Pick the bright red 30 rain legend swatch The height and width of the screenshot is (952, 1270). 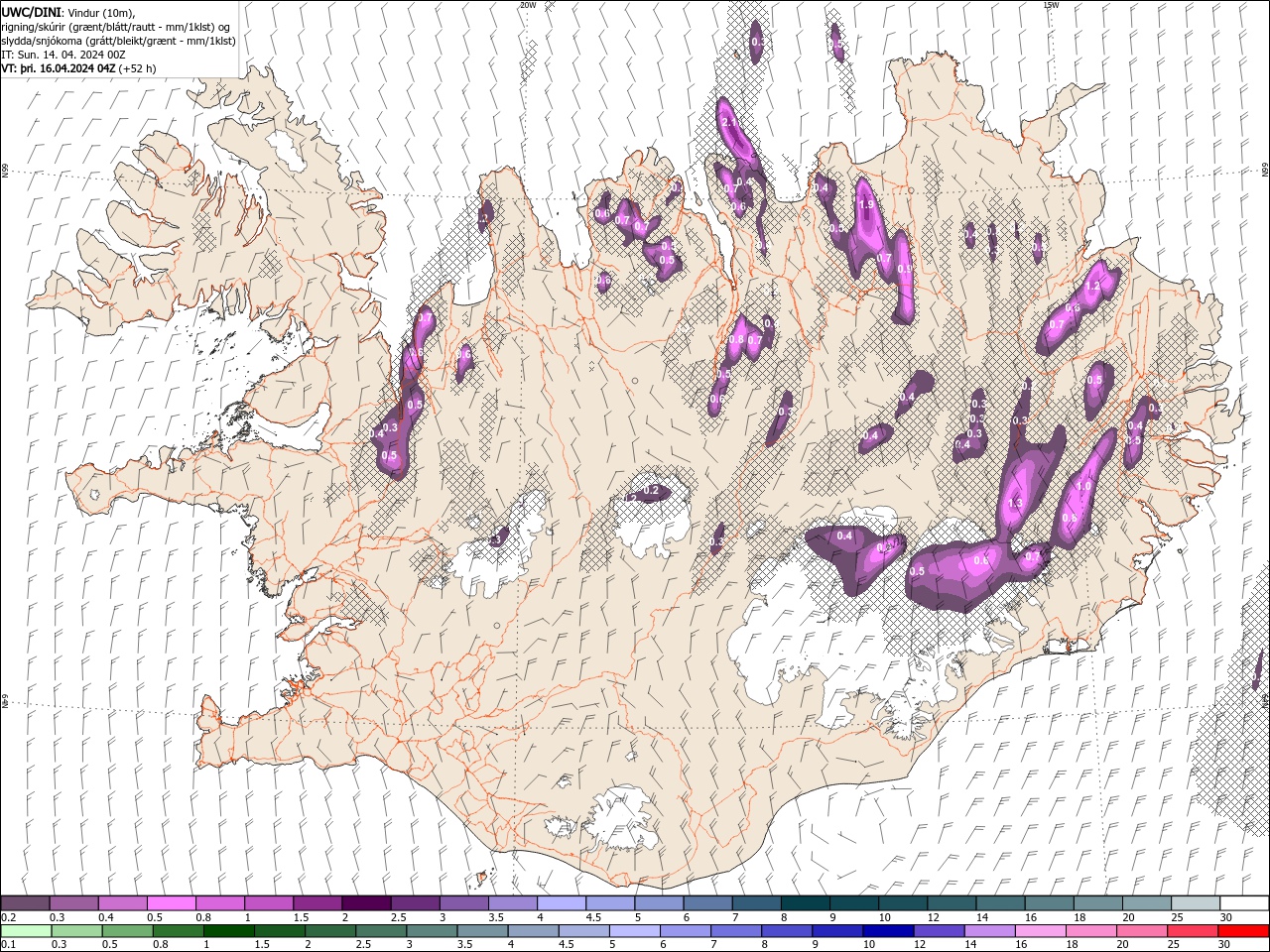click(1243, 931)
